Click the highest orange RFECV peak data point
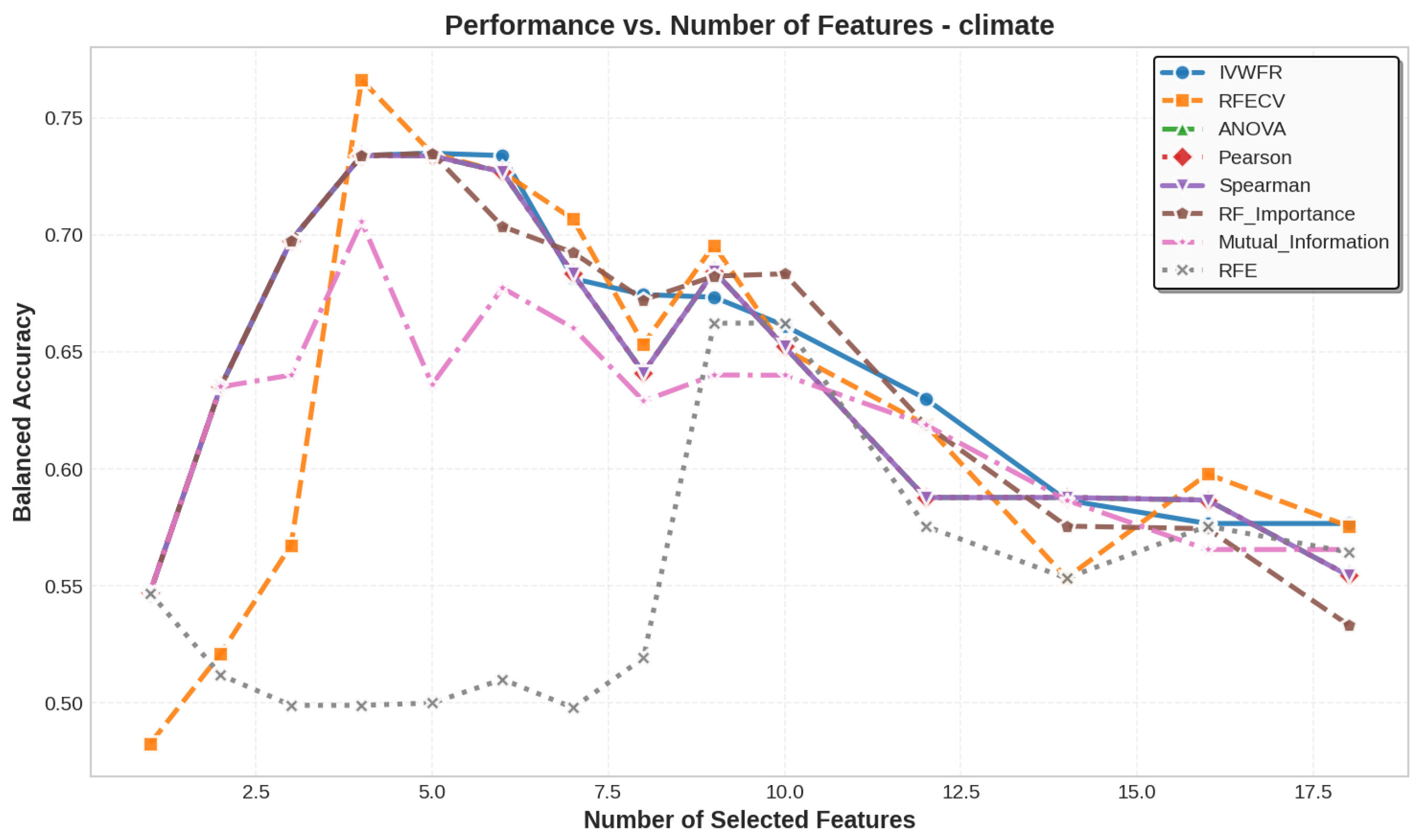The image size is (1420, 840). pyautogui.click(x=362, y=80)
